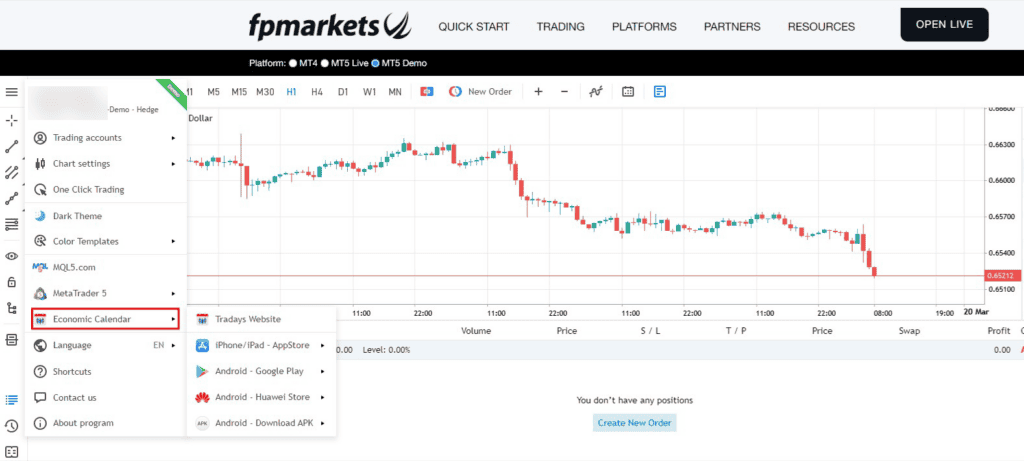Click the fpmarkets logo
Screen dimensions: 1024x461
[330, 26]
